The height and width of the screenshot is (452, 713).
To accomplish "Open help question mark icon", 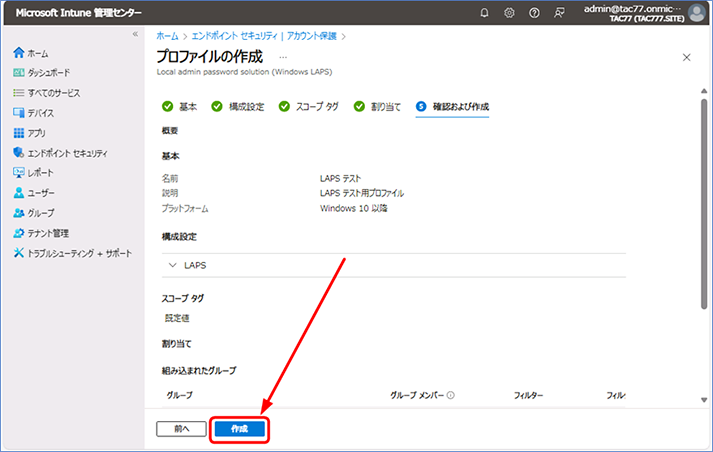I will (x=534, y=13).
